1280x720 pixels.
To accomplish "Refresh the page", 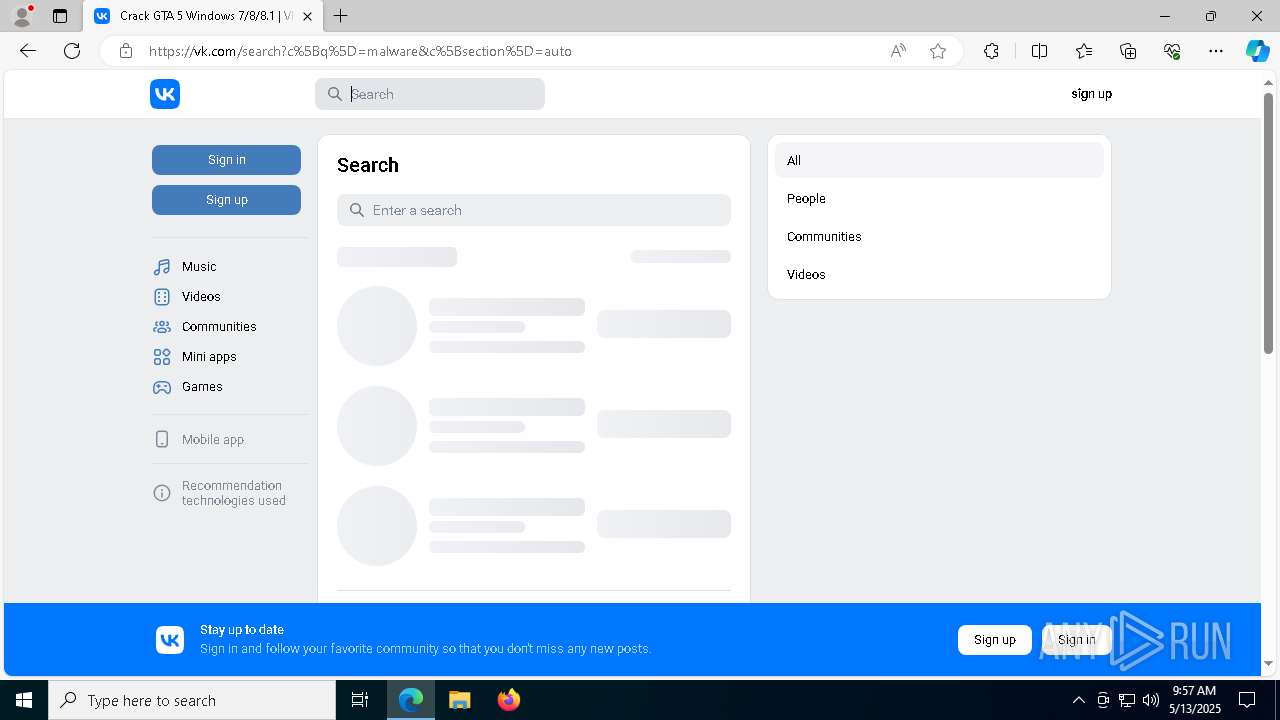I will [x=72, y=51].
